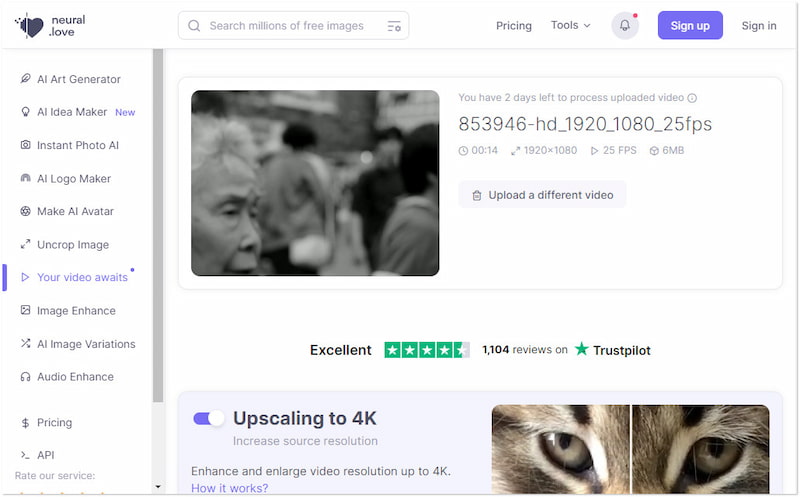
Task: Click the neural.love heart logo
Action: click(30, 26)
